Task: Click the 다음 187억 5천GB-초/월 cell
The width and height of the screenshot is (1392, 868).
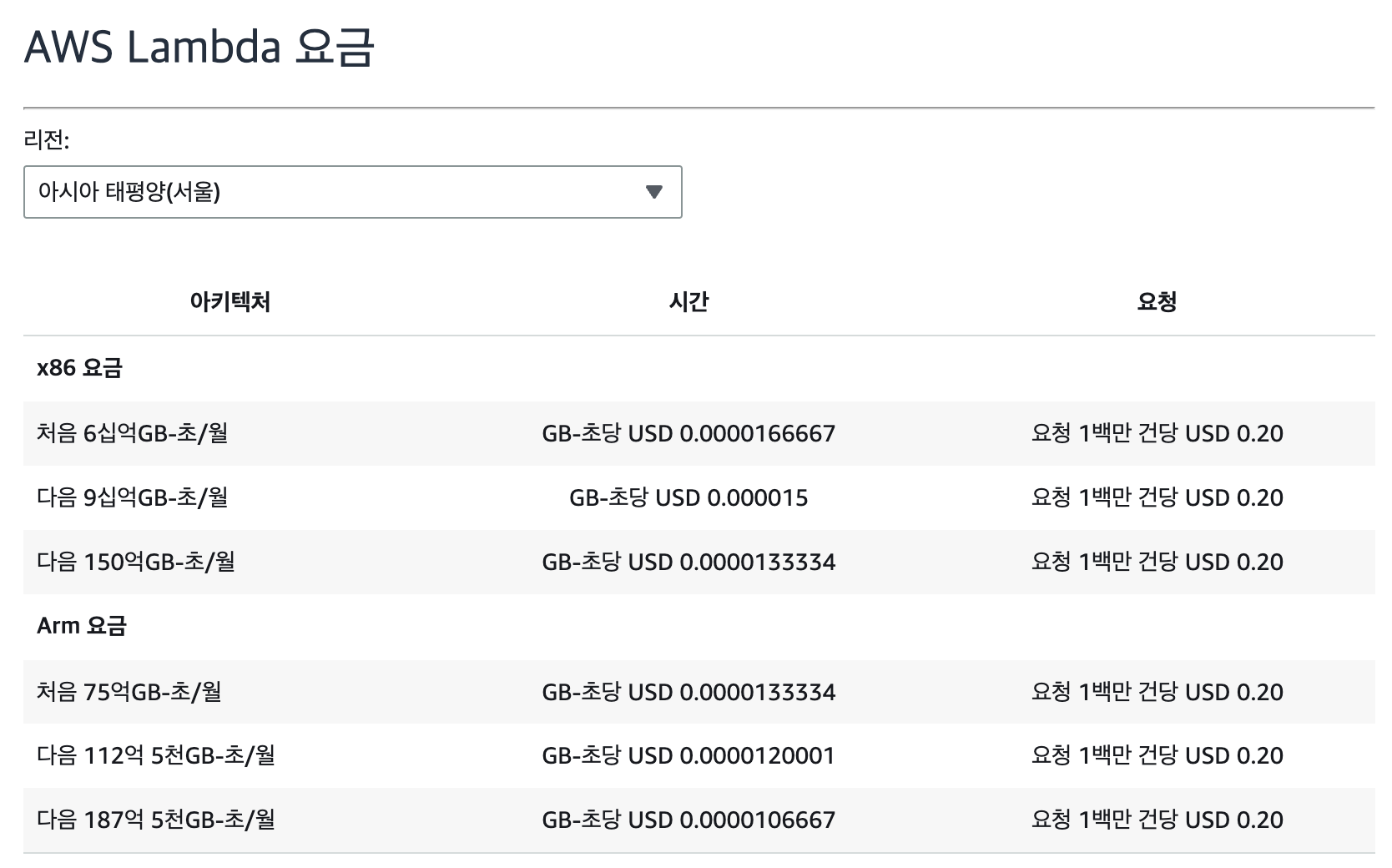Action: (x=156, y=820)
